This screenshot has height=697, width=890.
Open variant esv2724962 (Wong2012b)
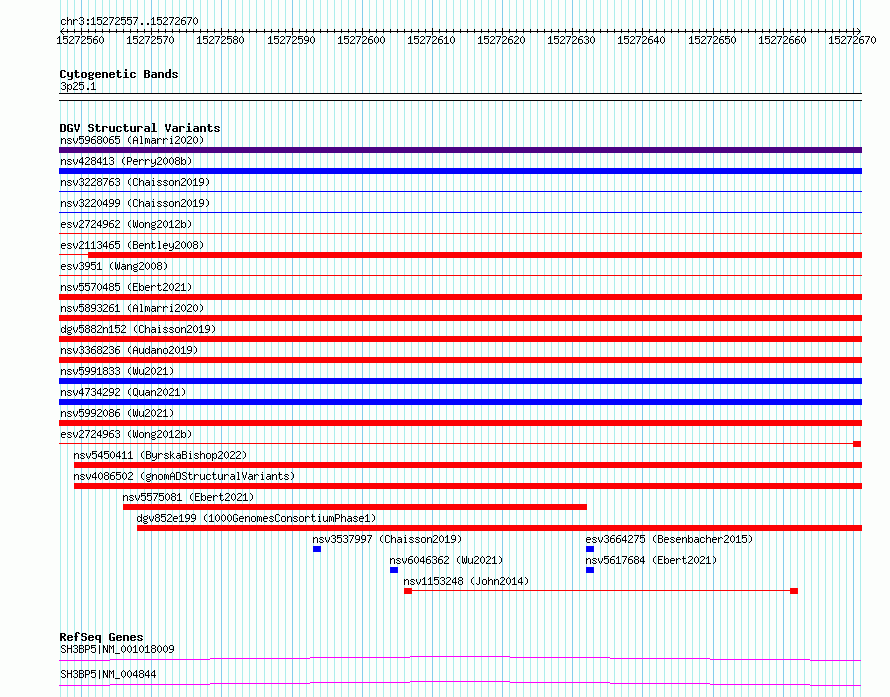click(x=126, y=224)
